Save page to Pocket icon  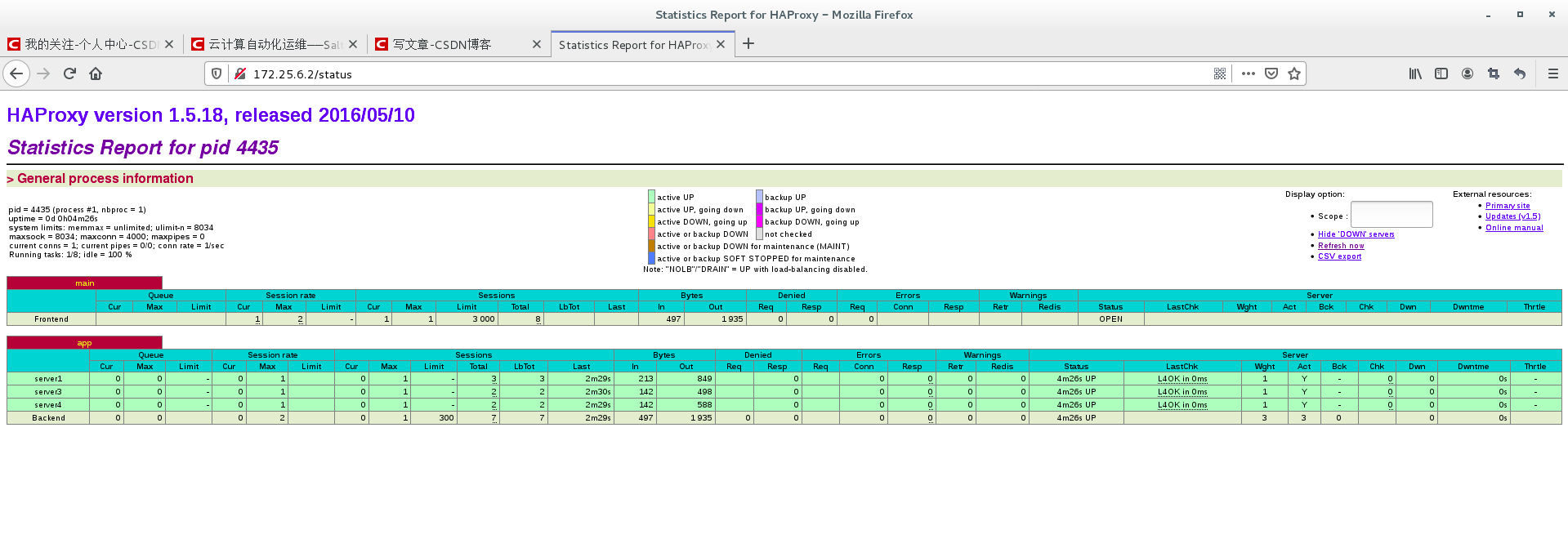coord(1271,73)
